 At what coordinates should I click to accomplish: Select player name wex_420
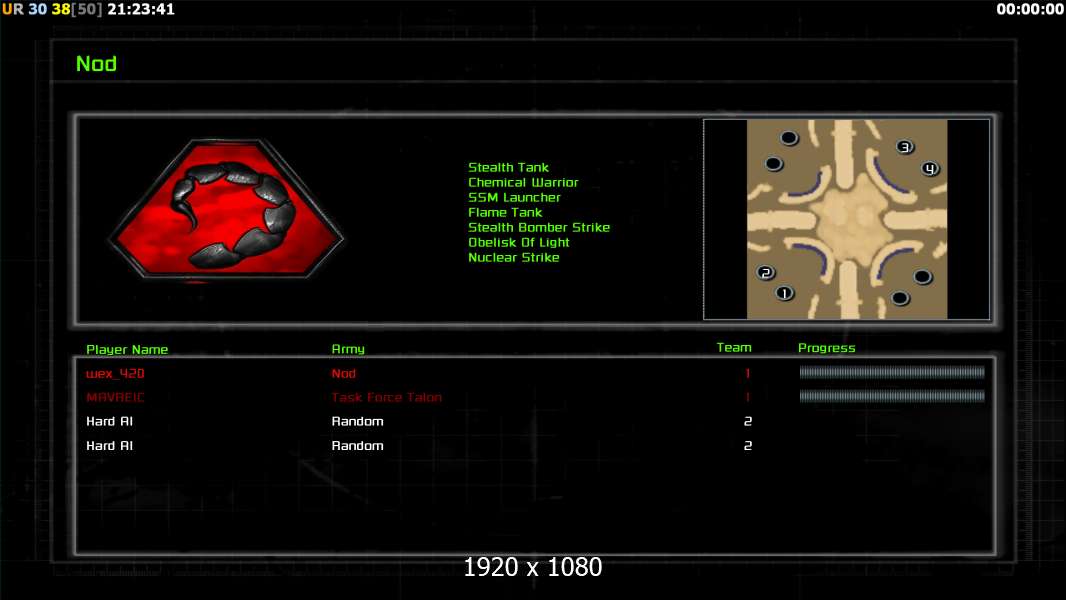[115, 374]
